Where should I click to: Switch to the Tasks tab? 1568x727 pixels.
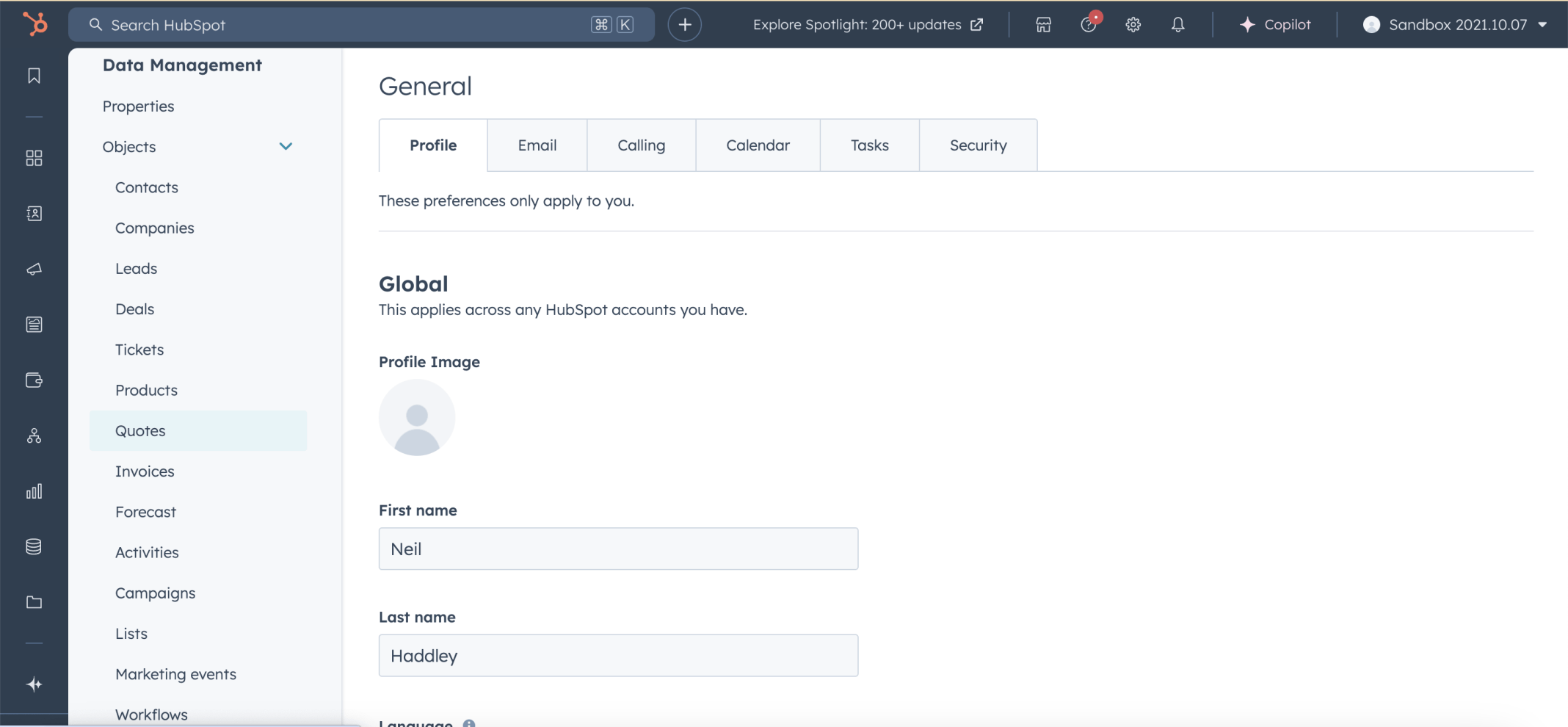pos(869,145)
